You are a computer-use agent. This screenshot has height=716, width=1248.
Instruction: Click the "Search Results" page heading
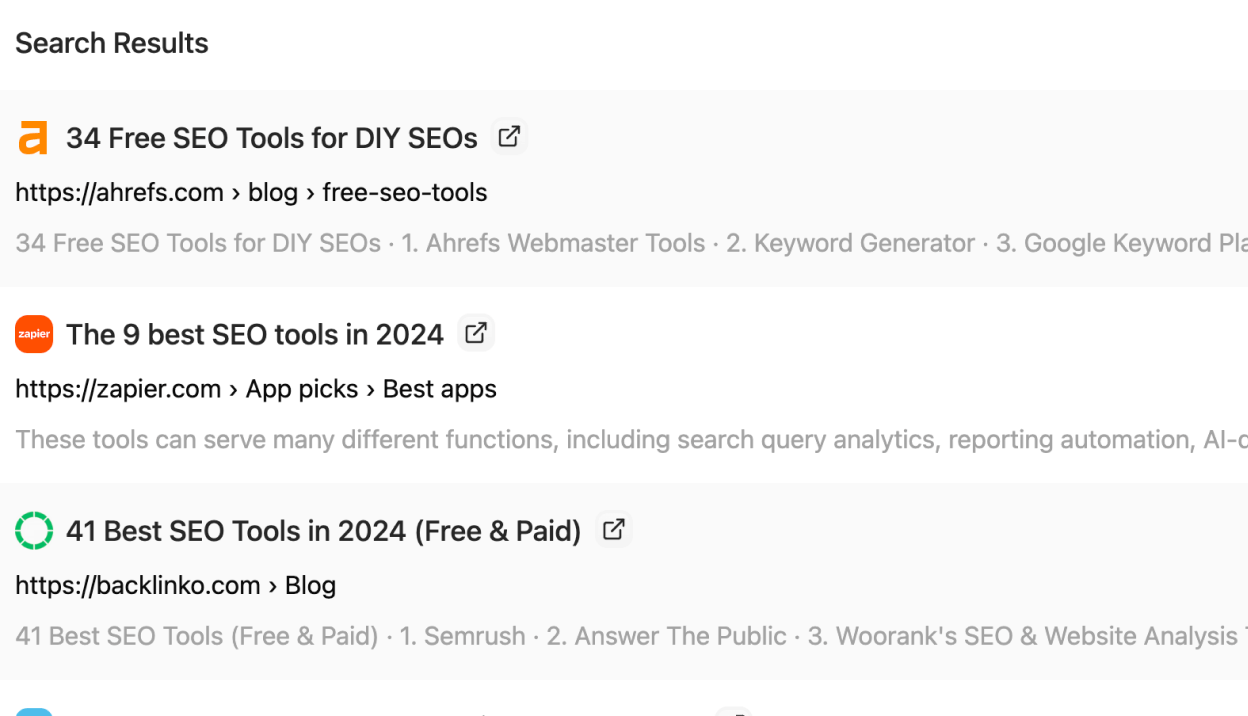pyautogui.click(x=111, y=42)
